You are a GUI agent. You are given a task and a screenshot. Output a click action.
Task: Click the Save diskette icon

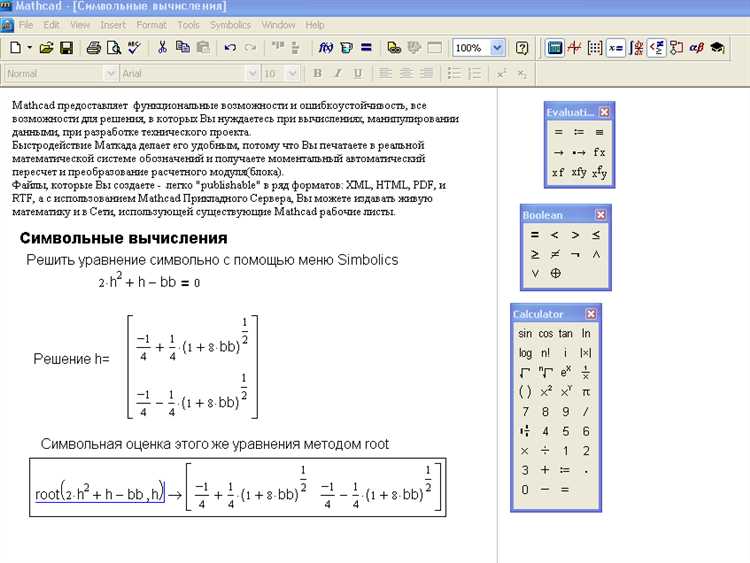66,47
